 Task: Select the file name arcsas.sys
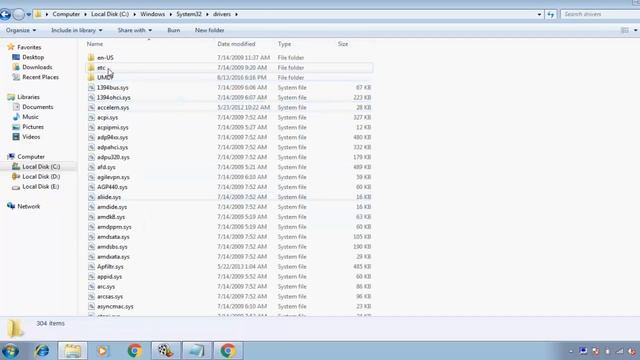[110, 296]
